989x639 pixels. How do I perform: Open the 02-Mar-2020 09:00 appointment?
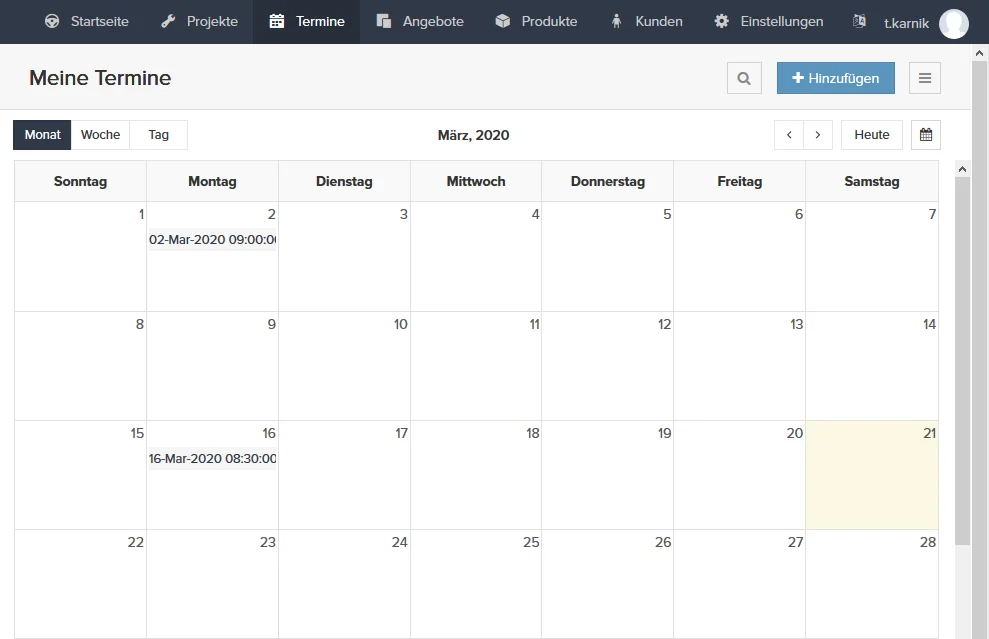click(212, 240)
